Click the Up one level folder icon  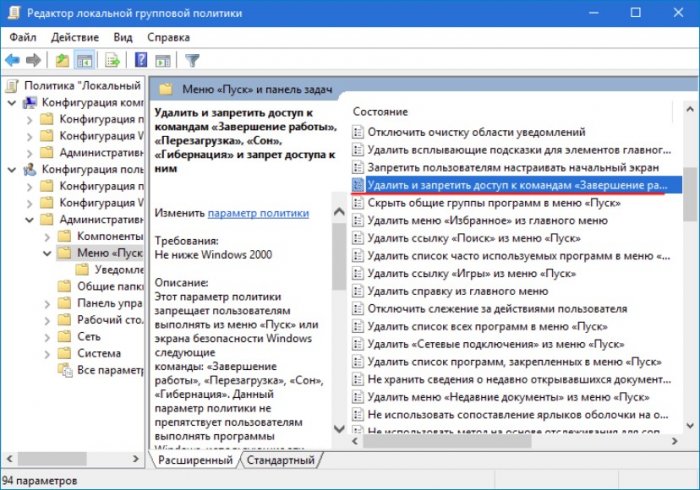[x=62, y=60]
